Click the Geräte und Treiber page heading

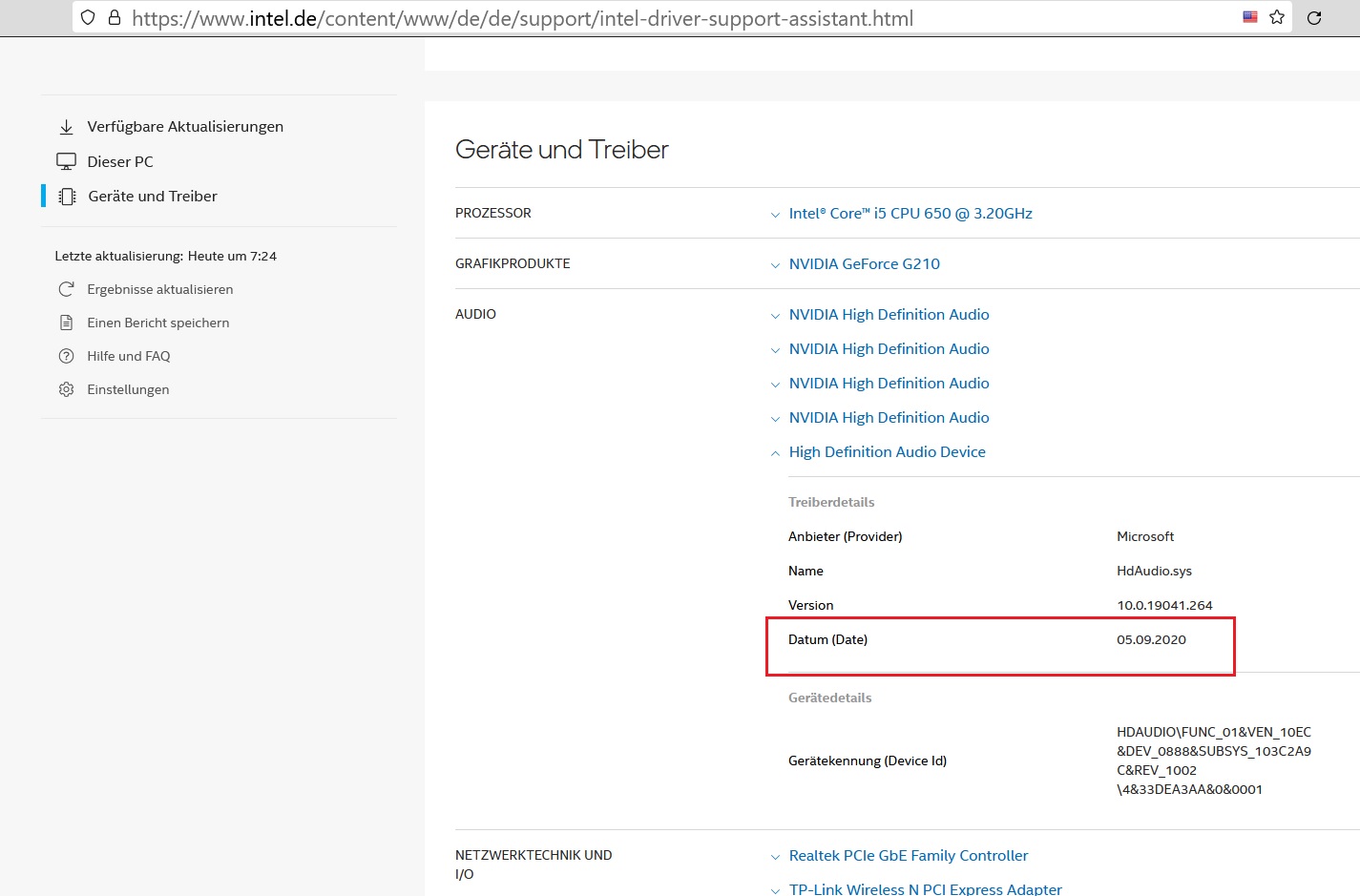pos(562,150)
